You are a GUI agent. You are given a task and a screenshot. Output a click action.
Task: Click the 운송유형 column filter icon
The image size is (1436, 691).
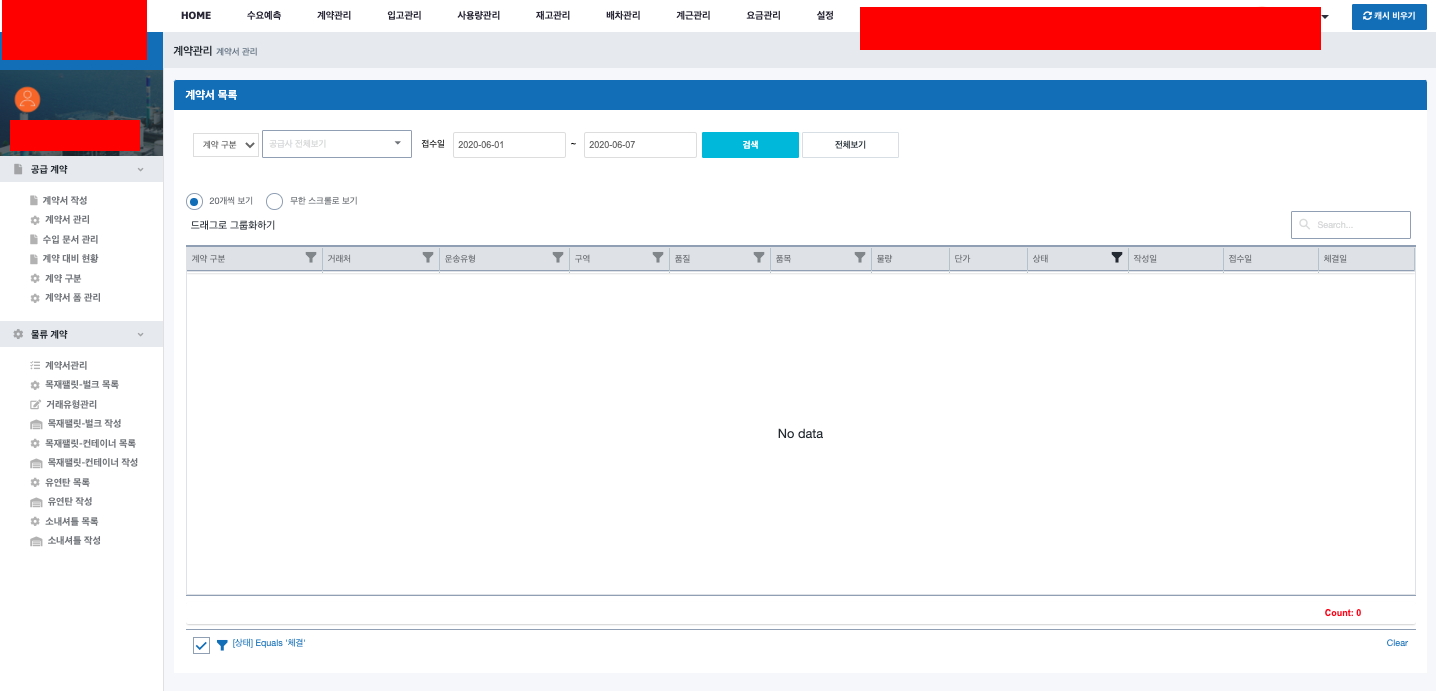point(558,258)
